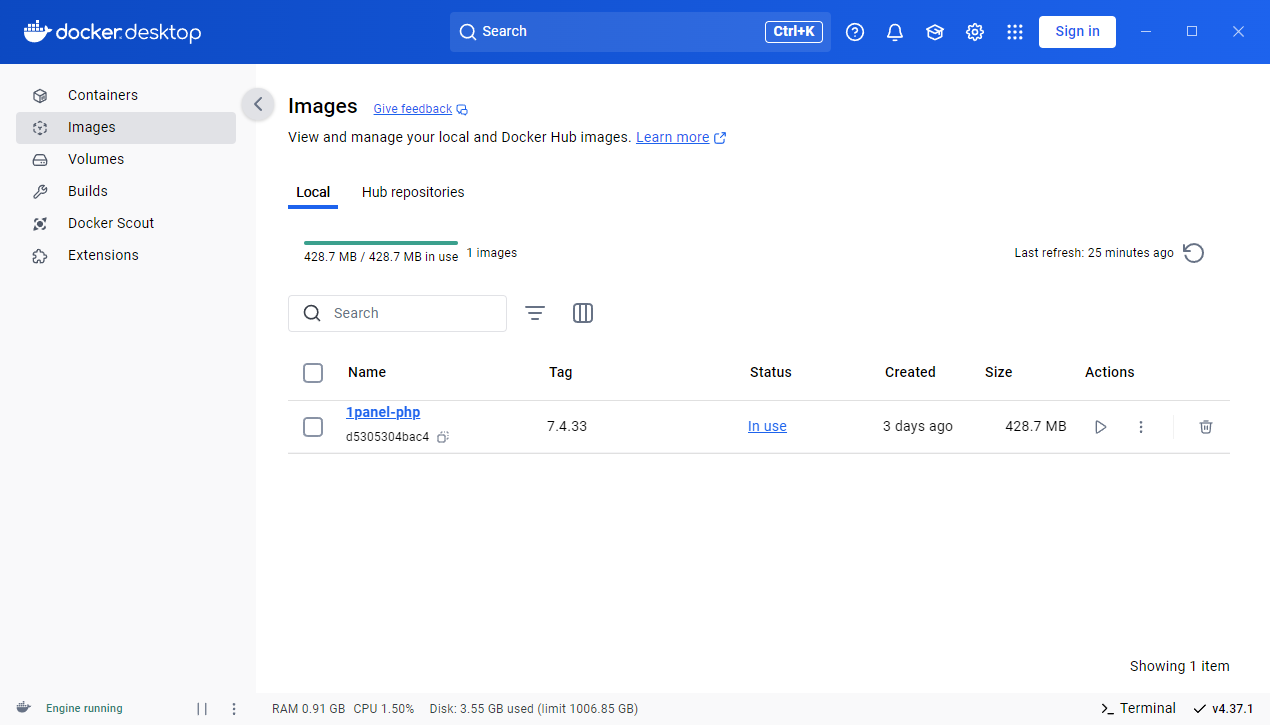This screenshot has width=1270, height=725.
Task: Run the 1panel-php image
Action: 1101,427
